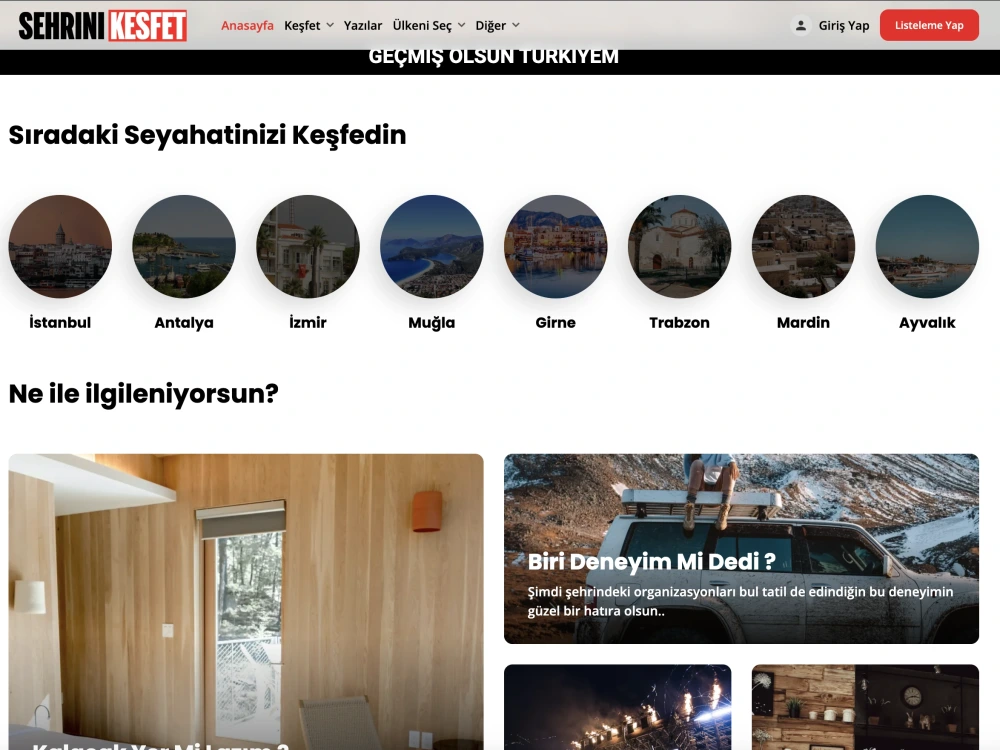Click the Geçmiş Olsun Türkiyem banner text
Screen dimensions: 1000x750
click(494, 57)
